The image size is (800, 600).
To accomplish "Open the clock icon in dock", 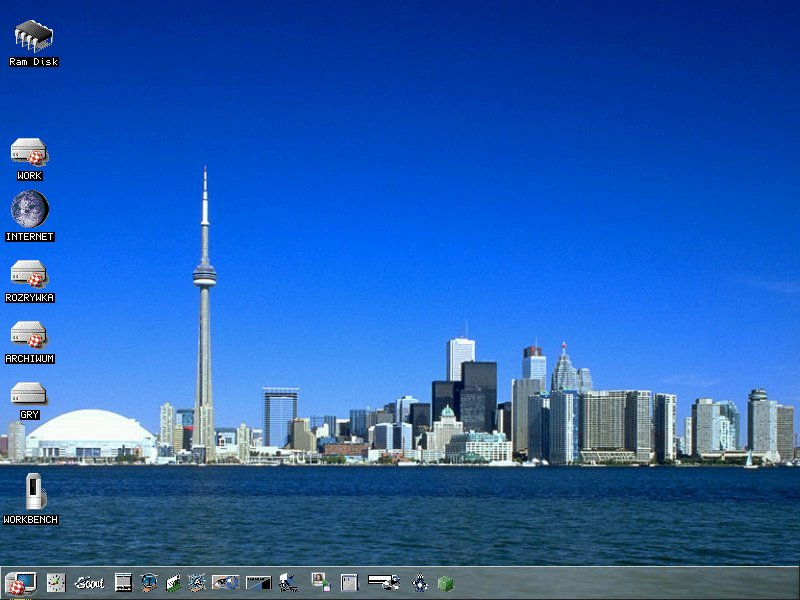I will [x=56, y=583].
